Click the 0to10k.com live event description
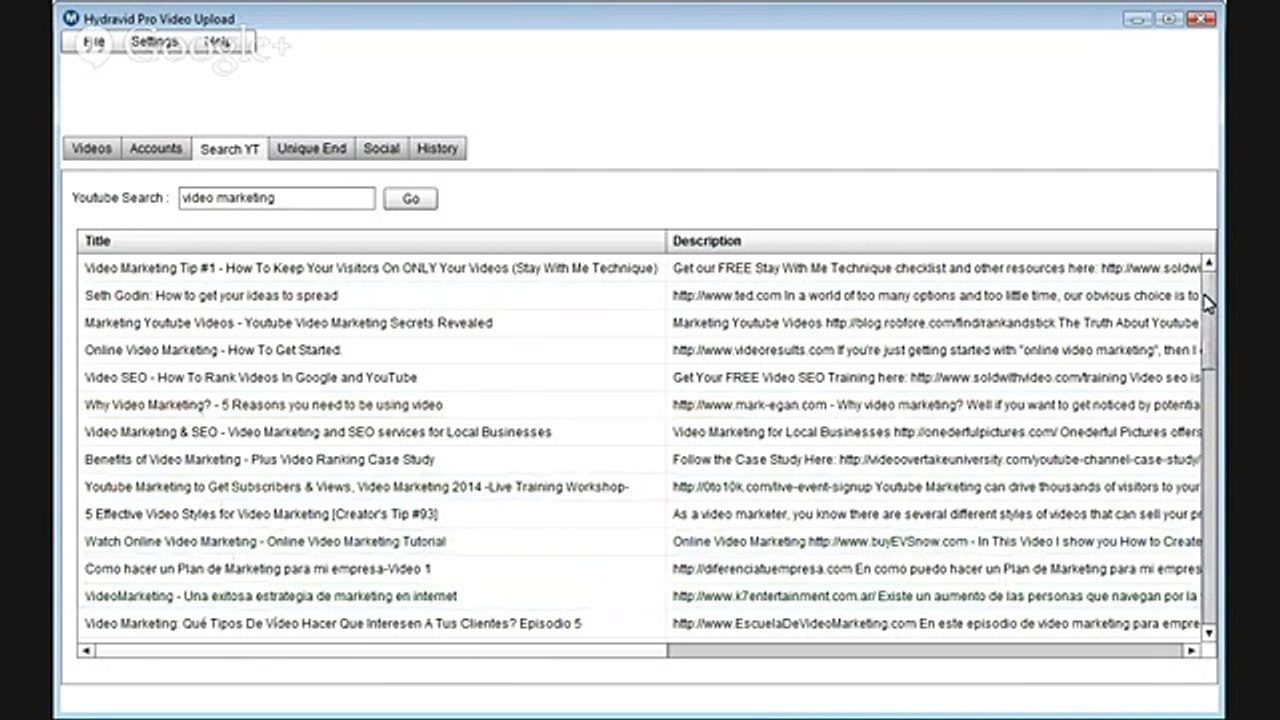This screenshot has height=720, width=1280. (x=934, y=487)
